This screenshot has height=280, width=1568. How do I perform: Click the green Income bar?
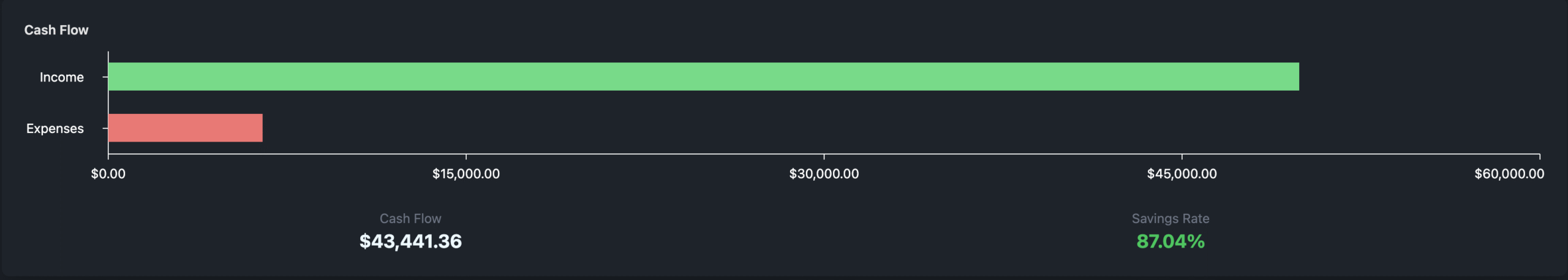coord(703,77)
